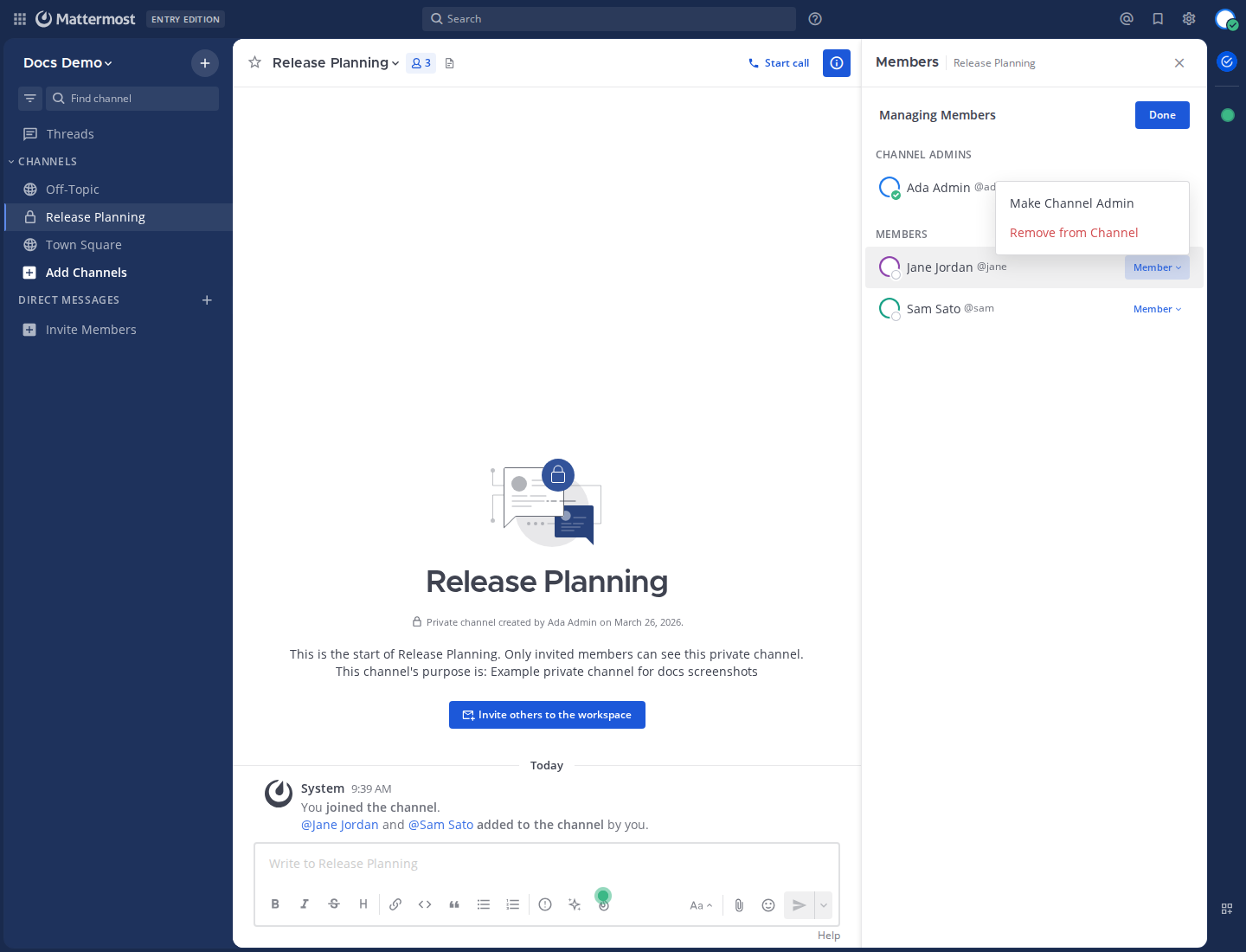Choose Remove from Channel in the menu
Screen dimensions: 1246x952
point(1074,233)
